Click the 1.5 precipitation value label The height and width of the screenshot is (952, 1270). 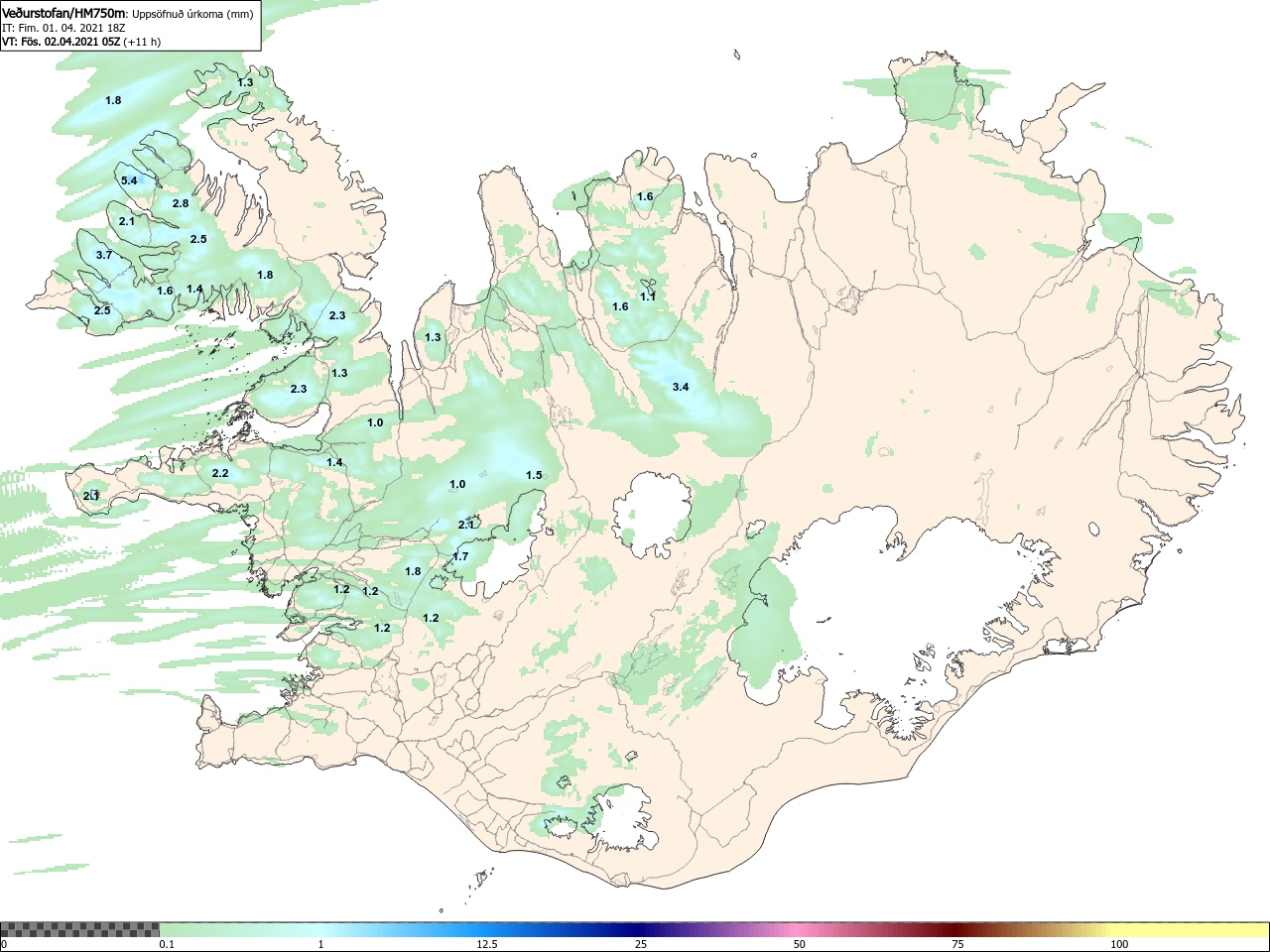tap(534, 475)
